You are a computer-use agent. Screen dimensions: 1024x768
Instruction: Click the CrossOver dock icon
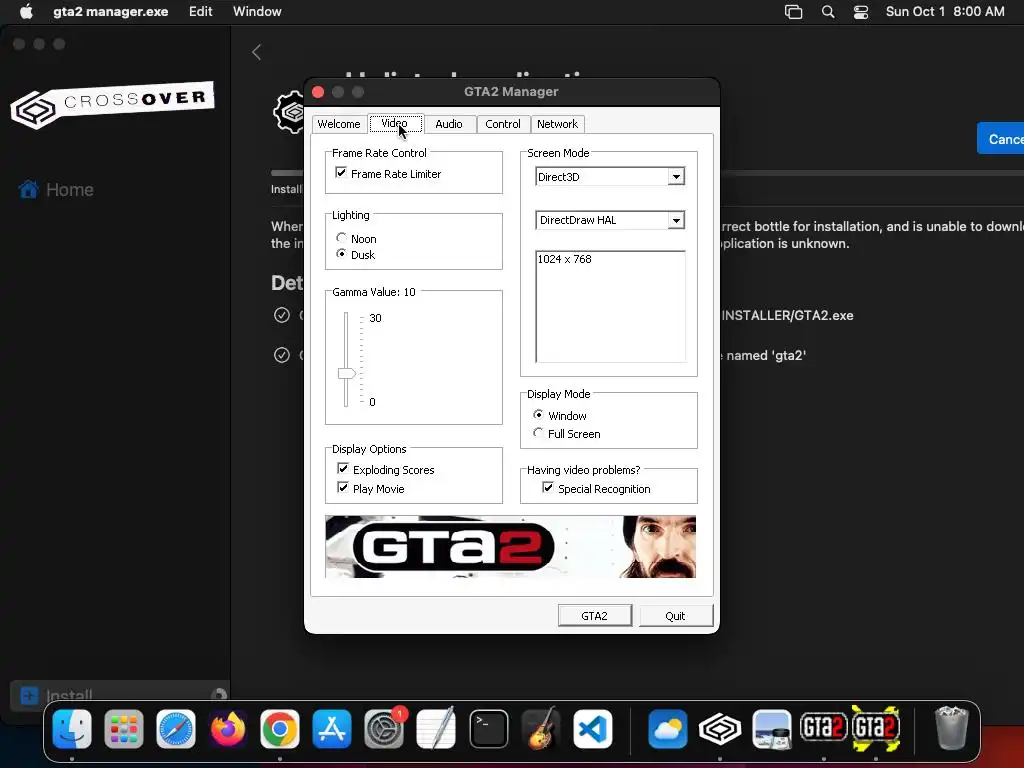coord(720,729)
